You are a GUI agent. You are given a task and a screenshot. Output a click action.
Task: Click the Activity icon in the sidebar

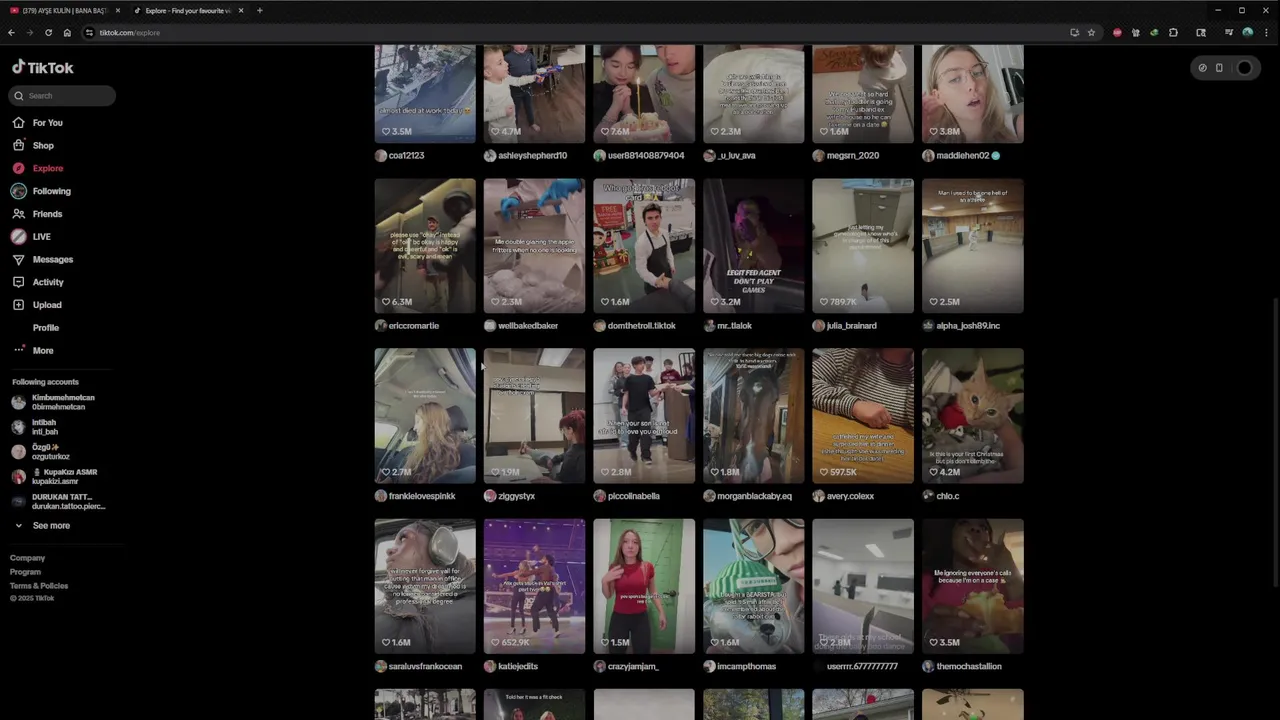coord(18,282)
